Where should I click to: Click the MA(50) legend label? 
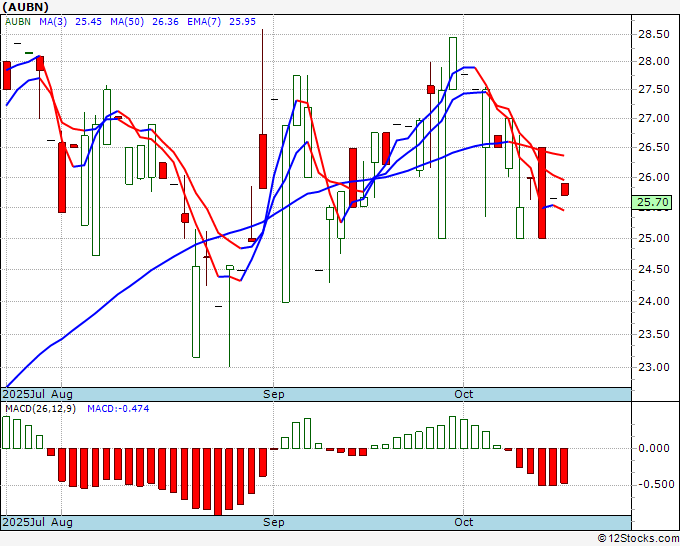click(127, 22)
